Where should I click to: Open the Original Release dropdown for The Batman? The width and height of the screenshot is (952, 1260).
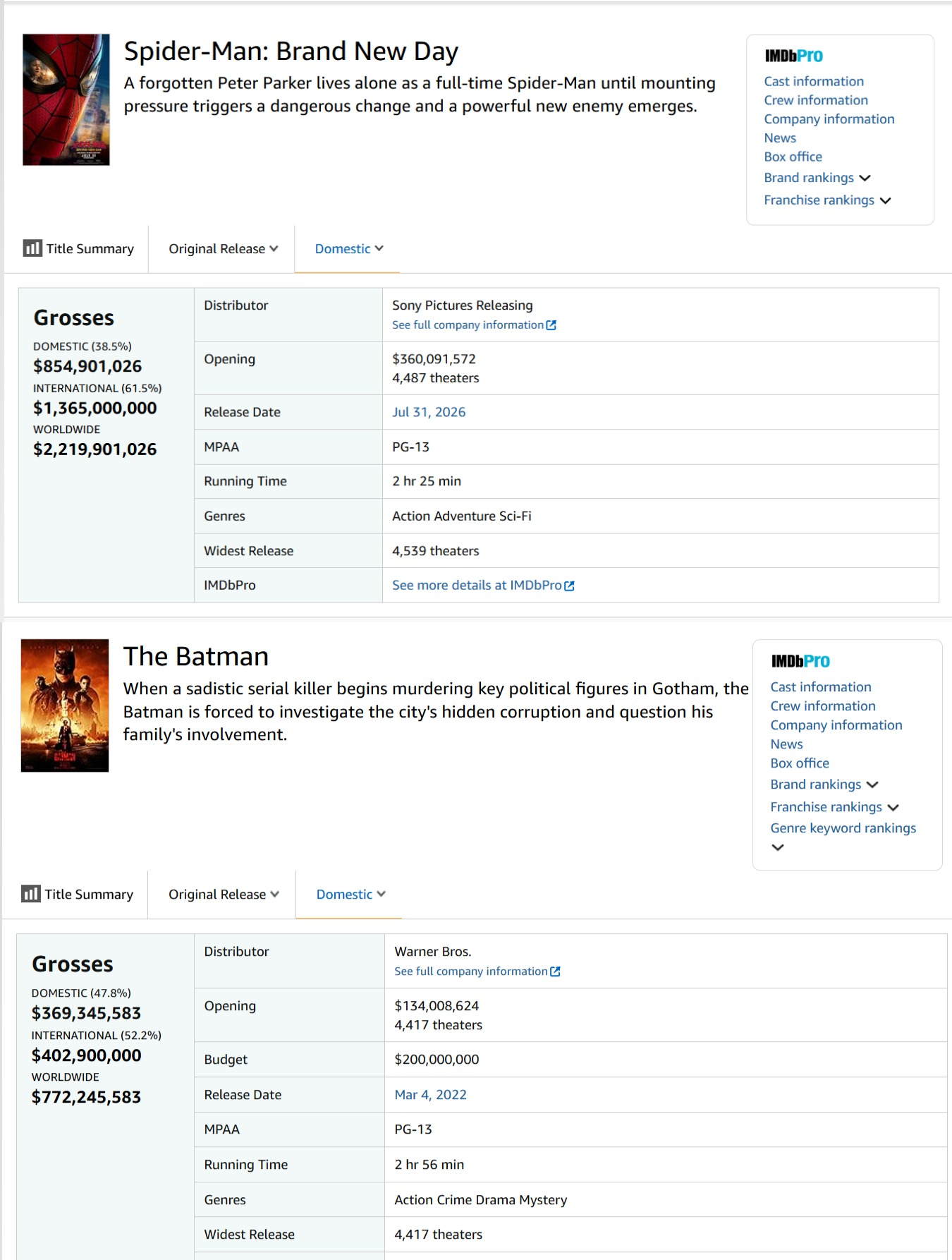coord(224,894)
